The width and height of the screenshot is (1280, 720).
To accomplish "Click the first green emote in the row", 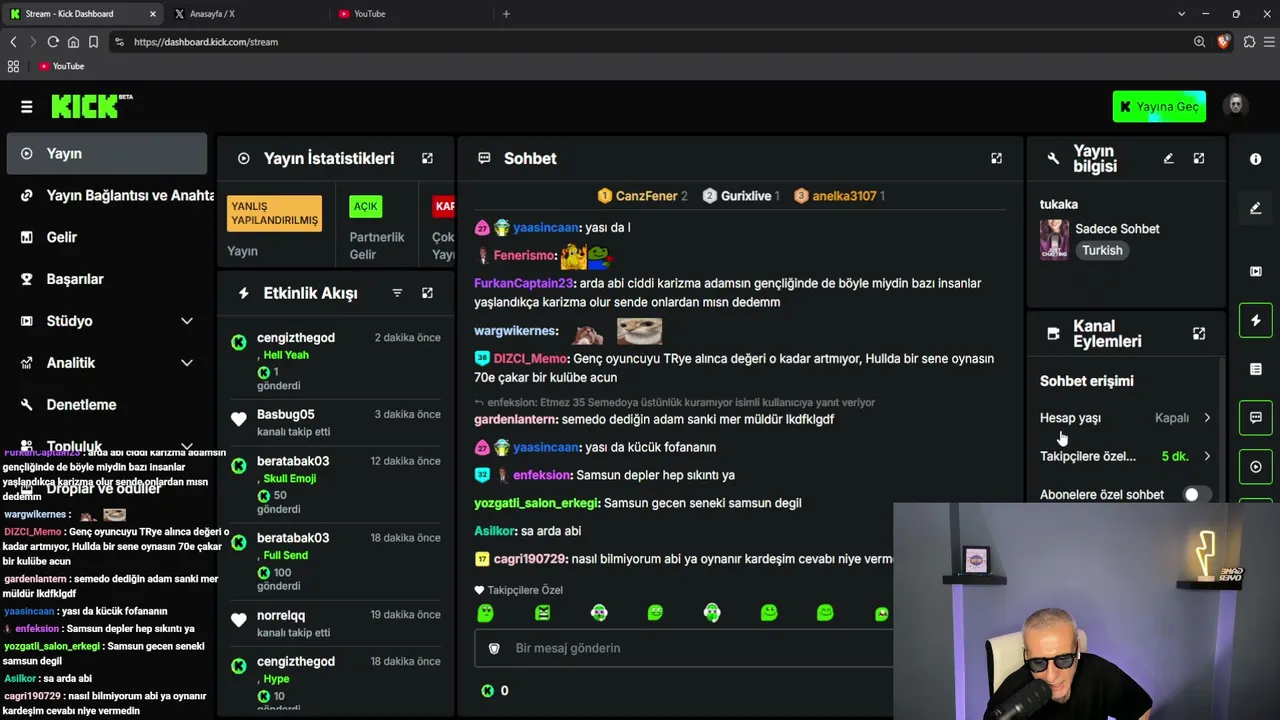I will point(485,612).
